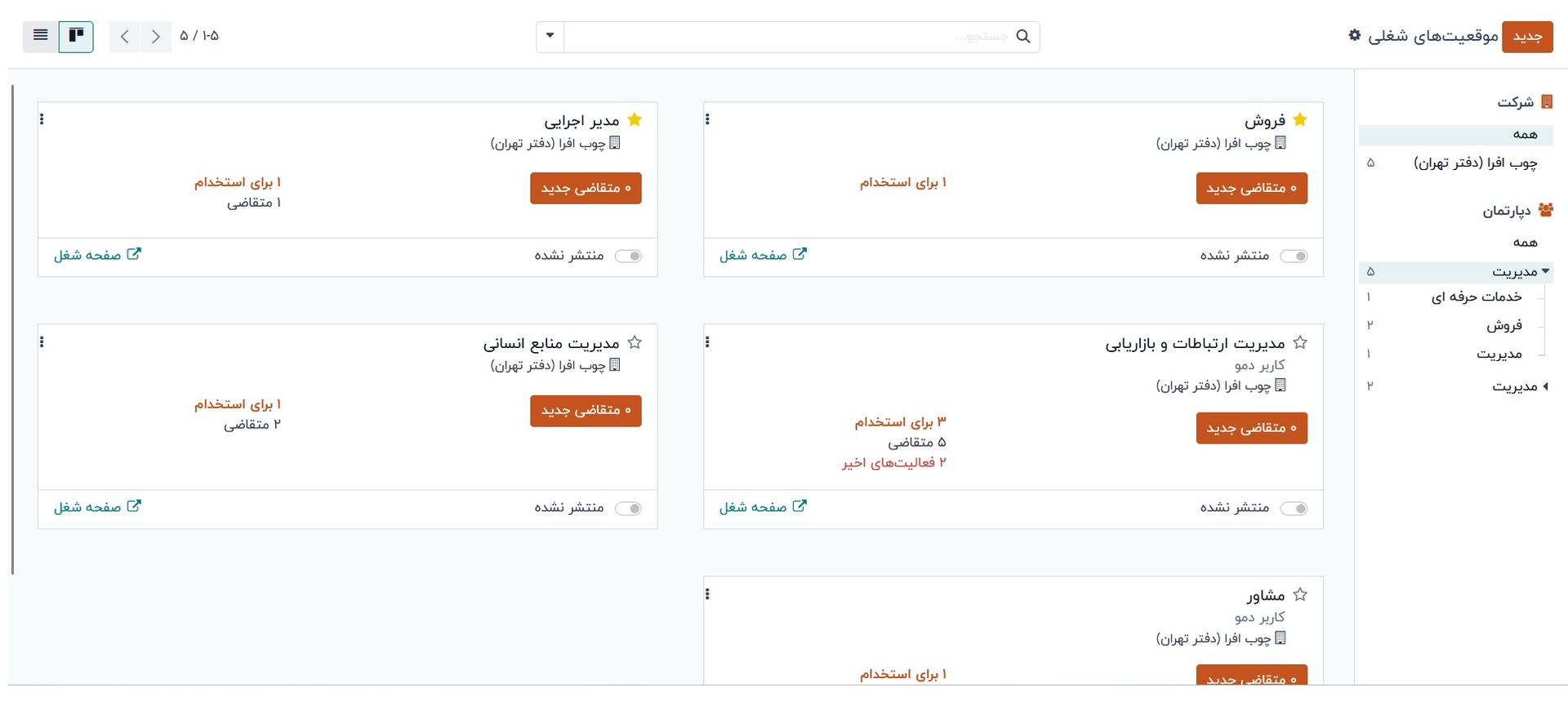The width and height of the screenshot is (1568, 705).
Task: Open مدیریت منابع انسانی card options menu
Action: 42,341
